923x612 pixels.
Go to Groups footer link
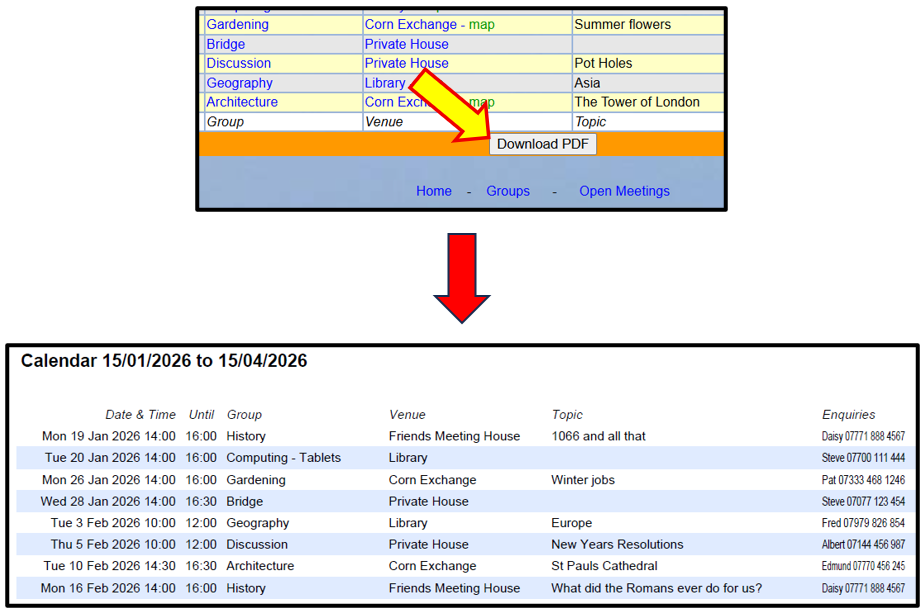508,191
